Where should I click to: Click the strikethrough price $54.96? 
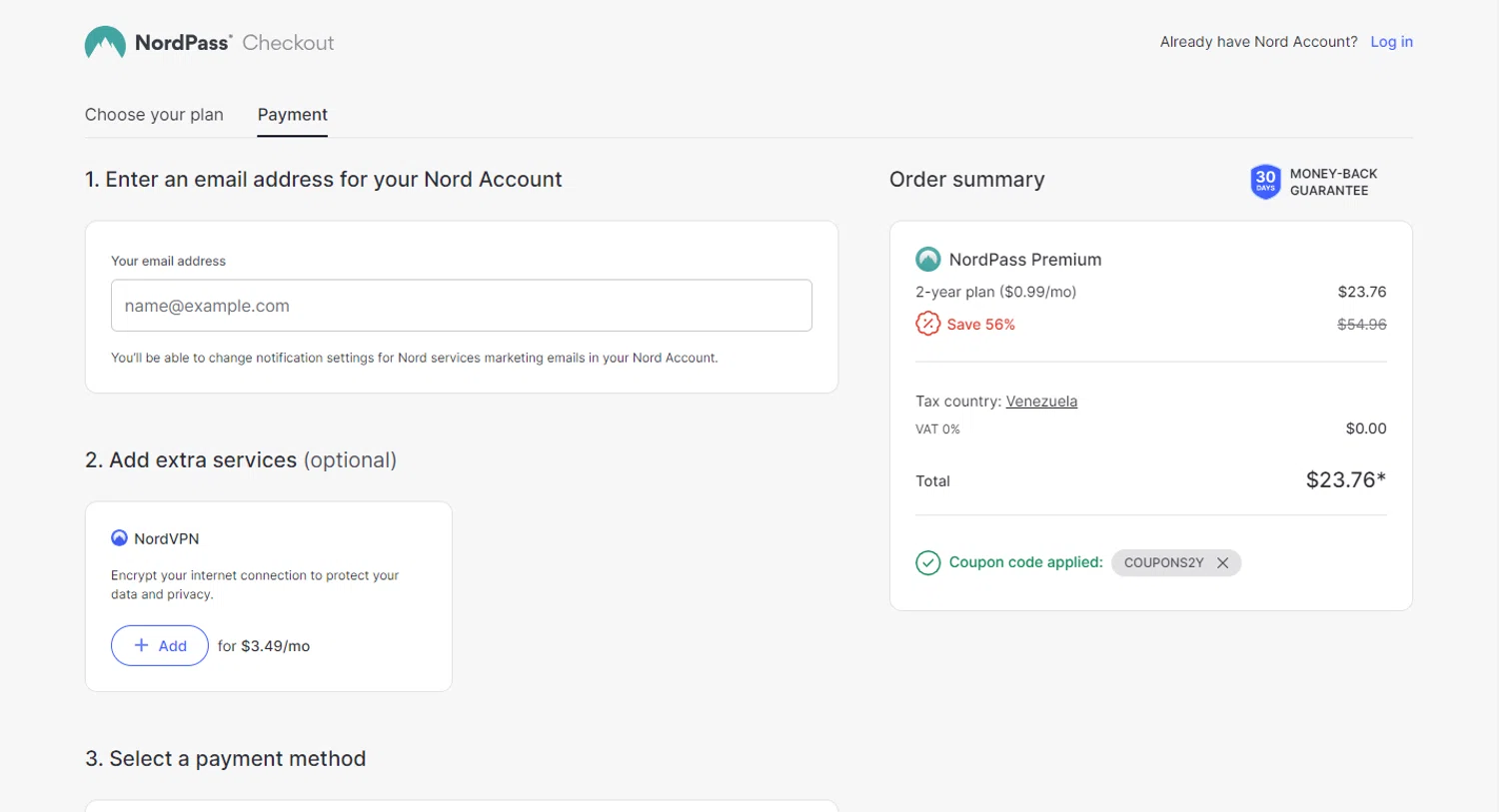click(x=1362, y=325)
